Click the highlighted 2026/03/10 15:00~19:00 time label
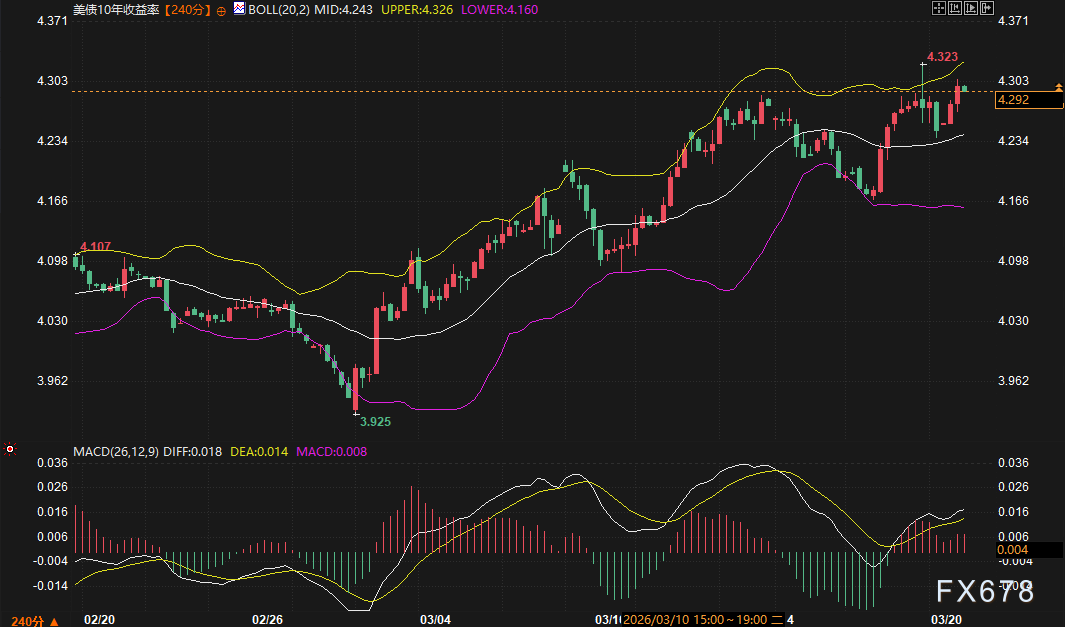The width and height of the screenshot is (1065, 627). coord(700,620)
